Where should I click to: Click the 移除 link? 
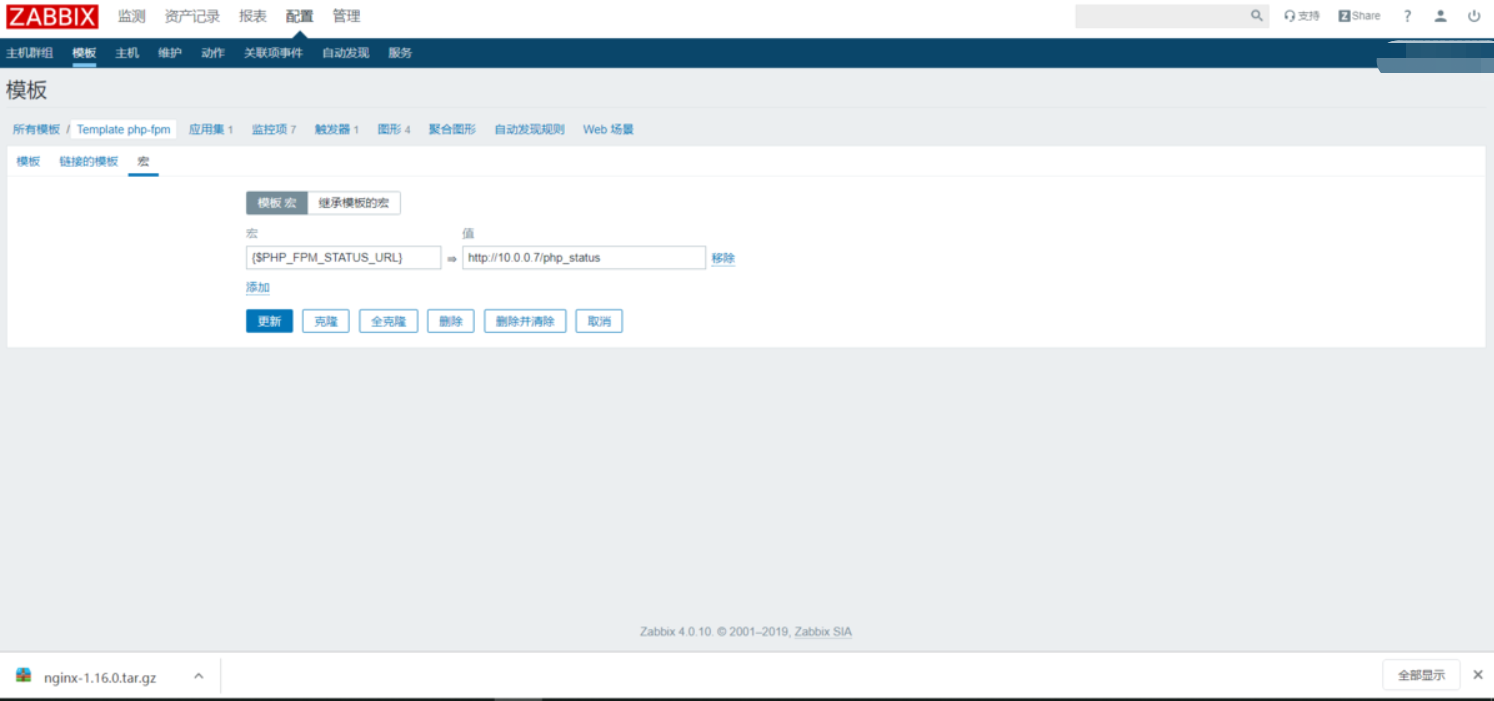tap(723, 258)
